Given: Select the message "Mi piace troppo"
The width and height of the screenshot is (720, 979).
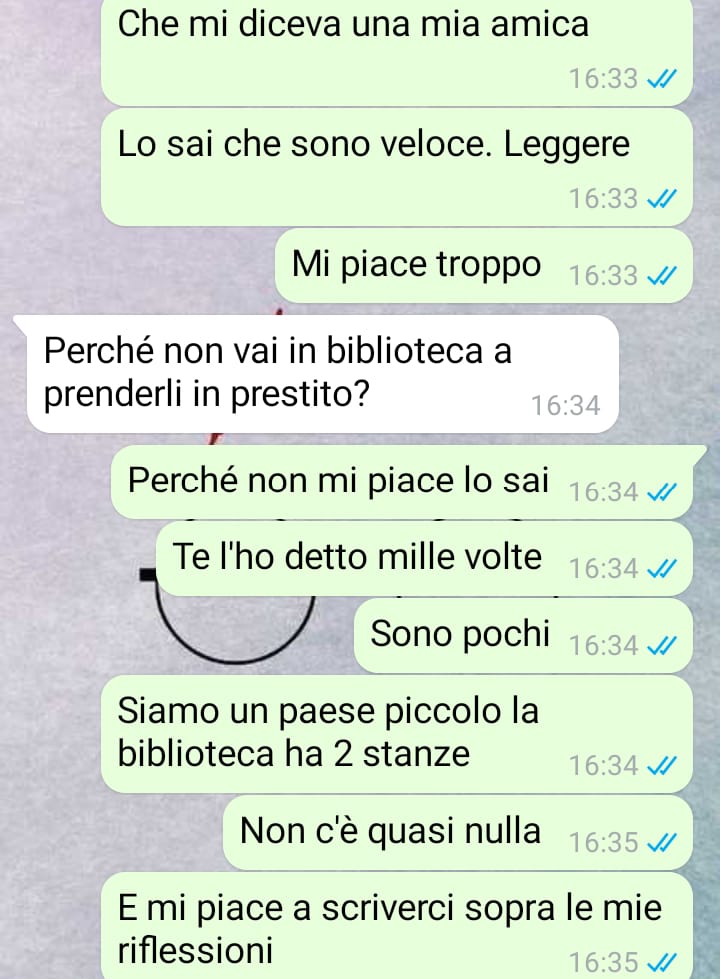Looking at the screenshot, I should coord(484,266).
